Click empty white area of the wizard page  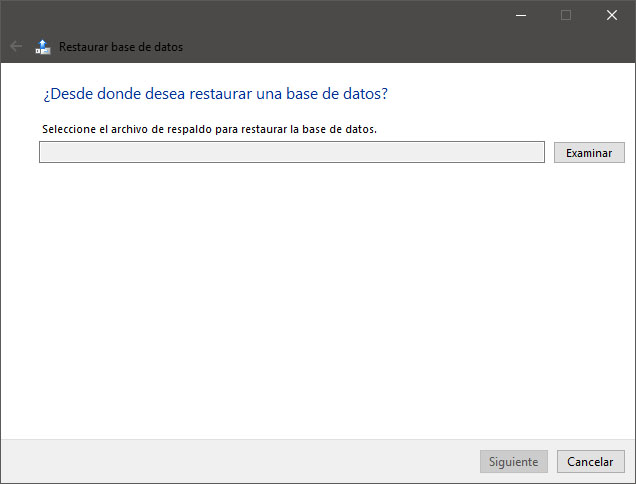point(316,300)
